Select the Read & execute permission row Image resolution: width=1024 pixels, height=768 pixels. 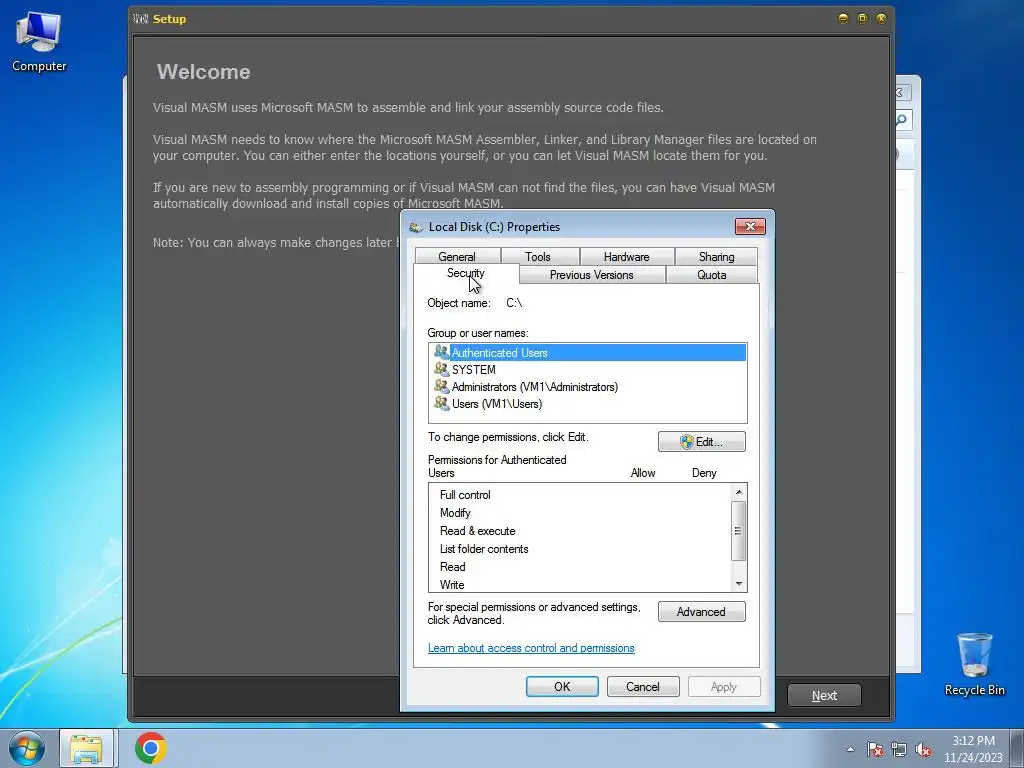580,531
